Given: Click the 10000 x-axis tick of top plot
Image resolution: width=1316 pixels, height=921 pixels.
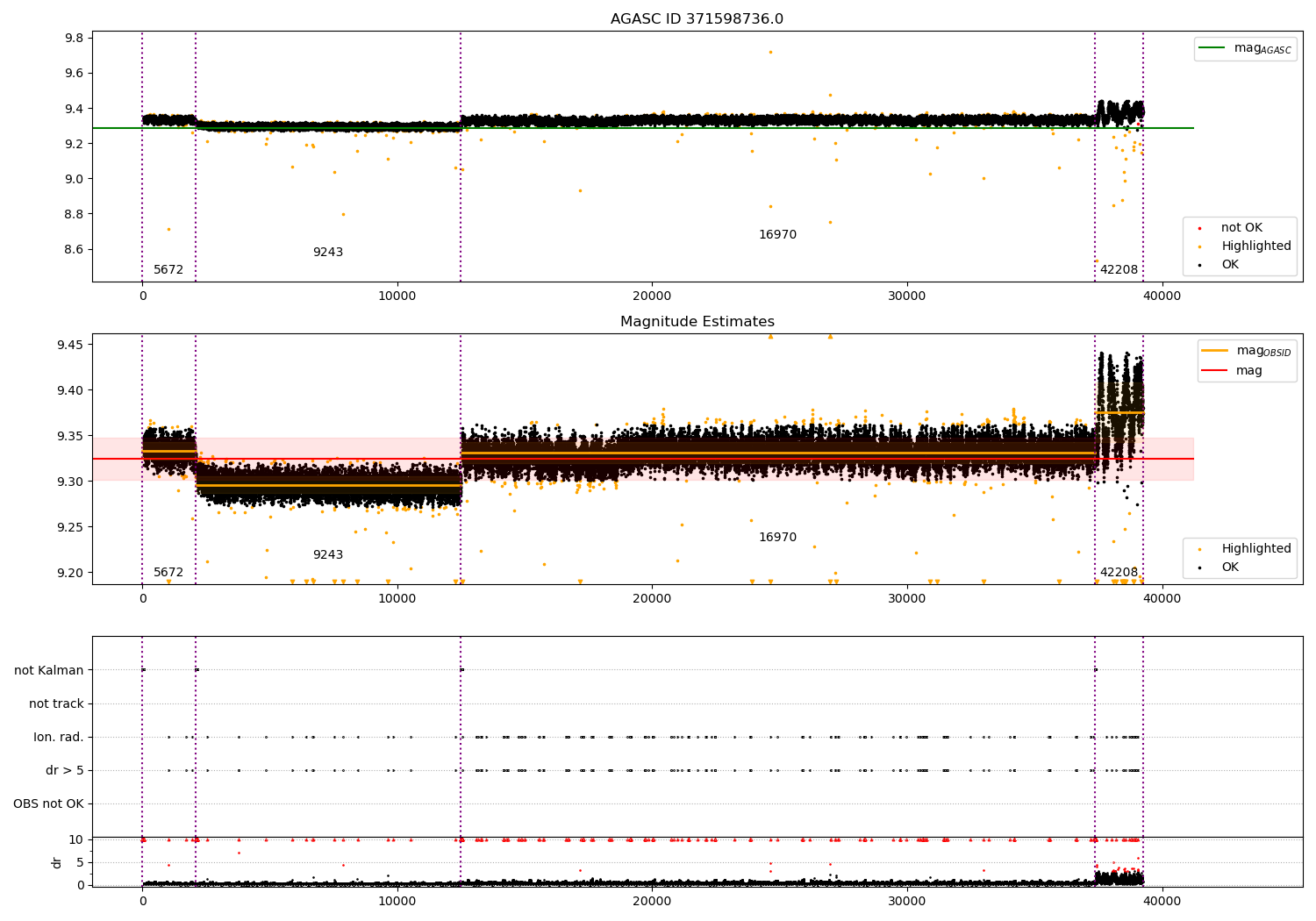Looking at the screenshot, I should tap(397, 296).
